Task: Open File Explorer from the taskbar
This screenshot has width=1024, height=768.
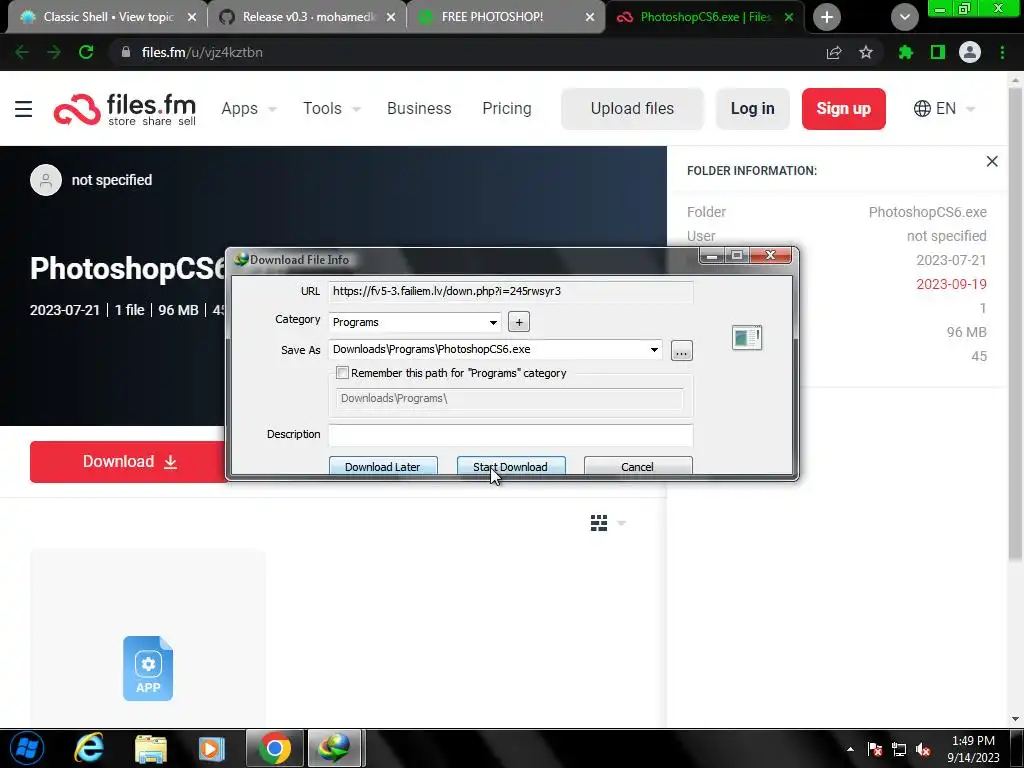Action: click(x=151, y=748)
